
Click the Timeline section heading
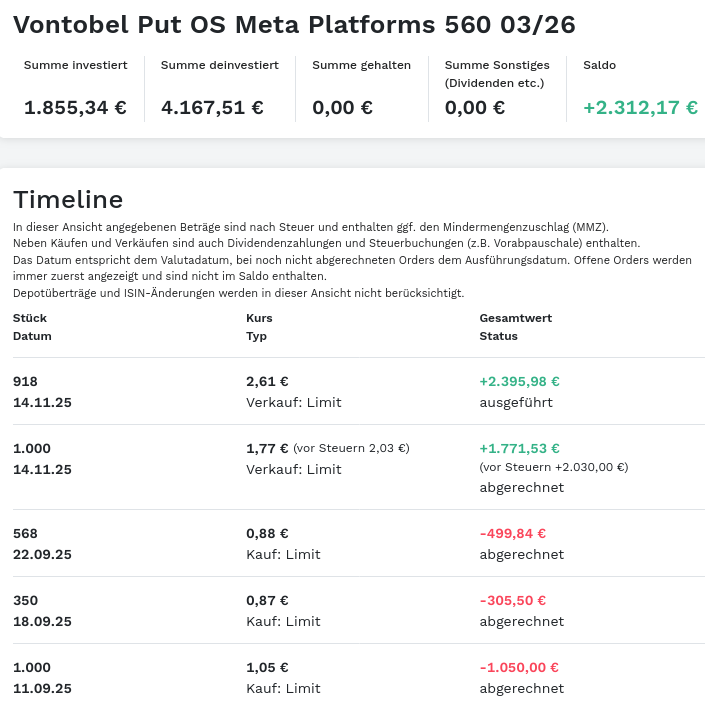point(68,199)
